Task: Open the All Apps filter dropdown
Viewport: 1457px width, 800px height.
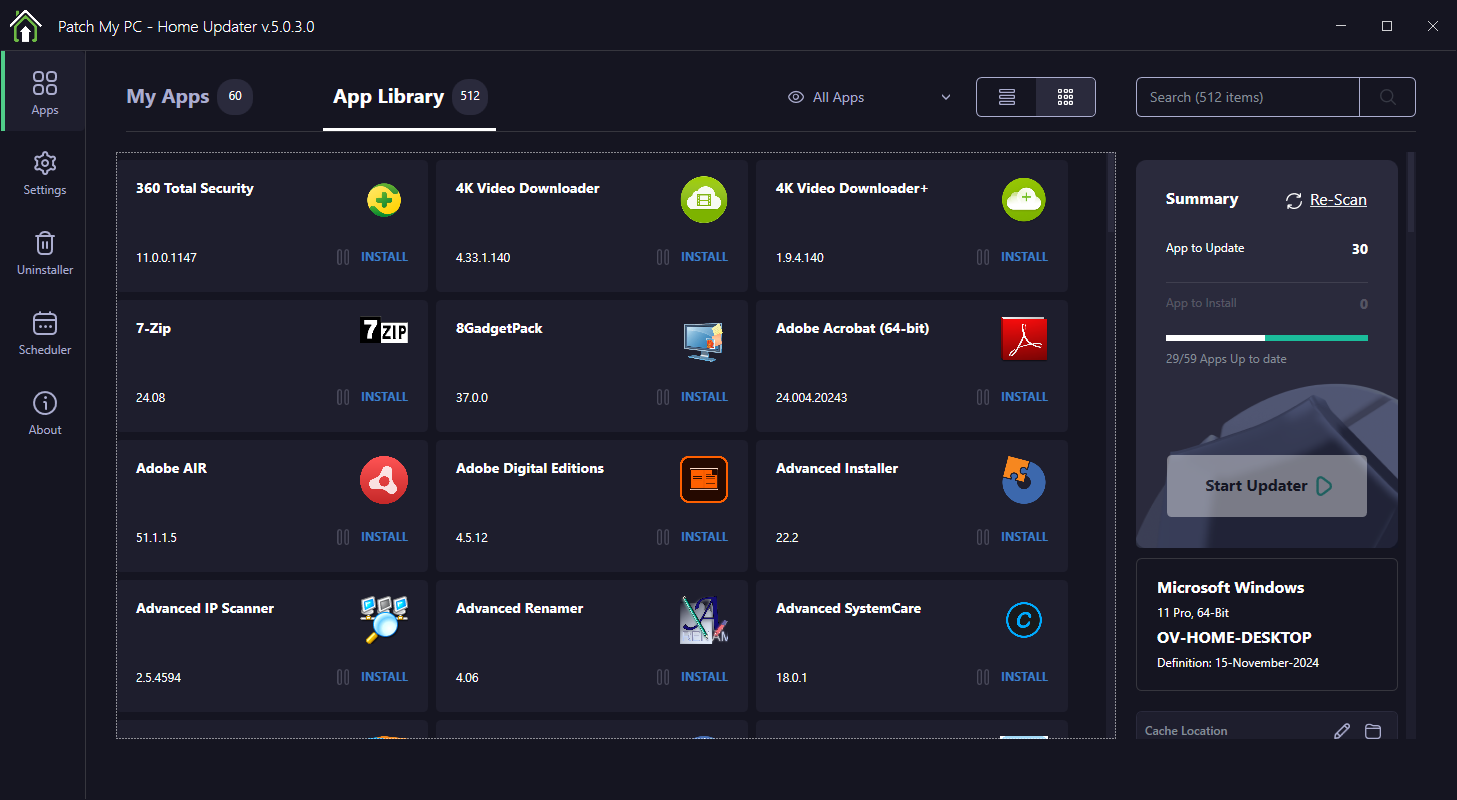Action: pyautogui.click(x=869, y=97)
